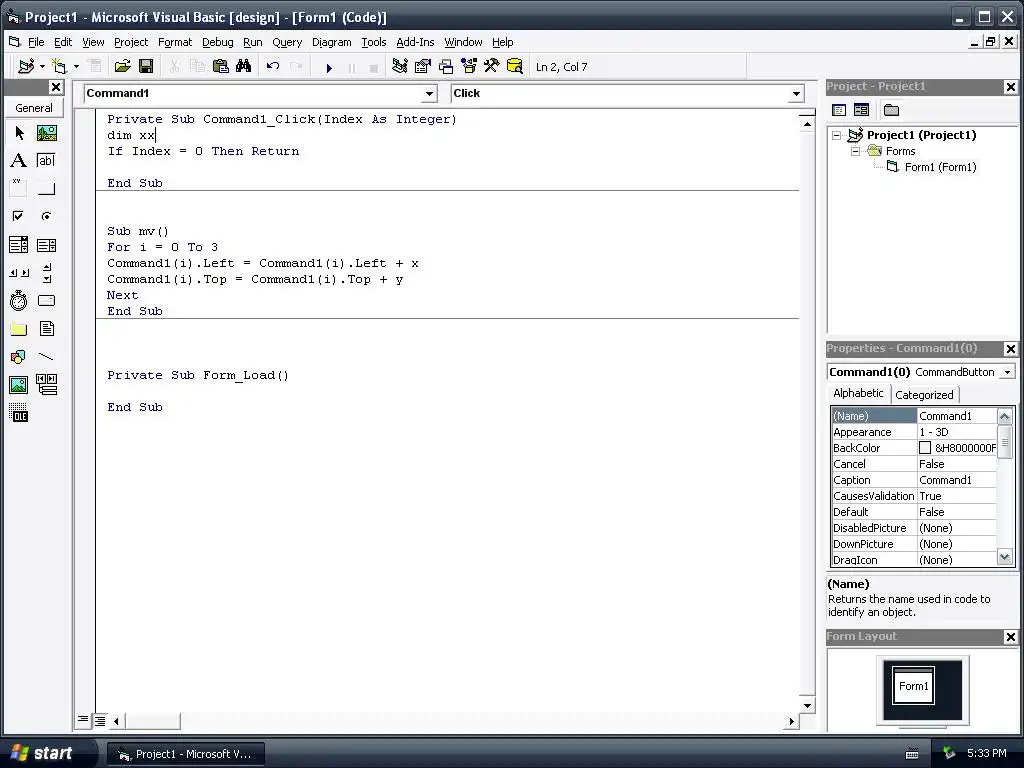Viewport: 1024px width, 768px height.
Task: Select the ListBox control tool
Action: tap(46, 245)
